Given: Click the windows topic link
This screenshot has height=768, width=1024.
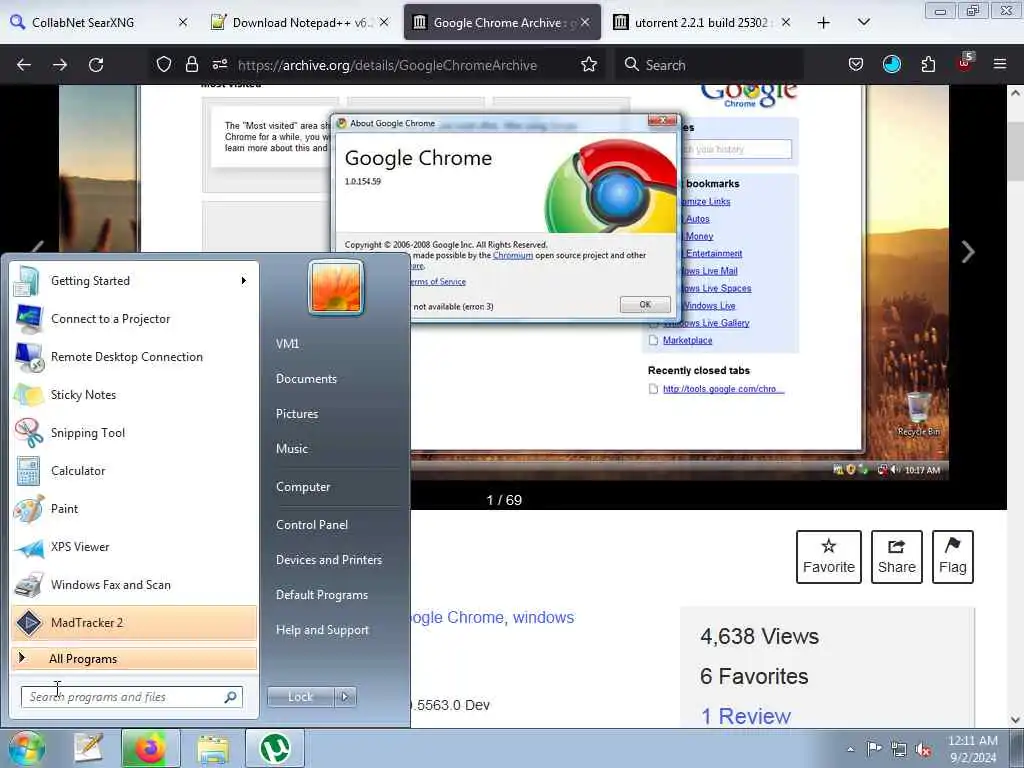Looking at the screenshot, I should (x=543, y=618).
